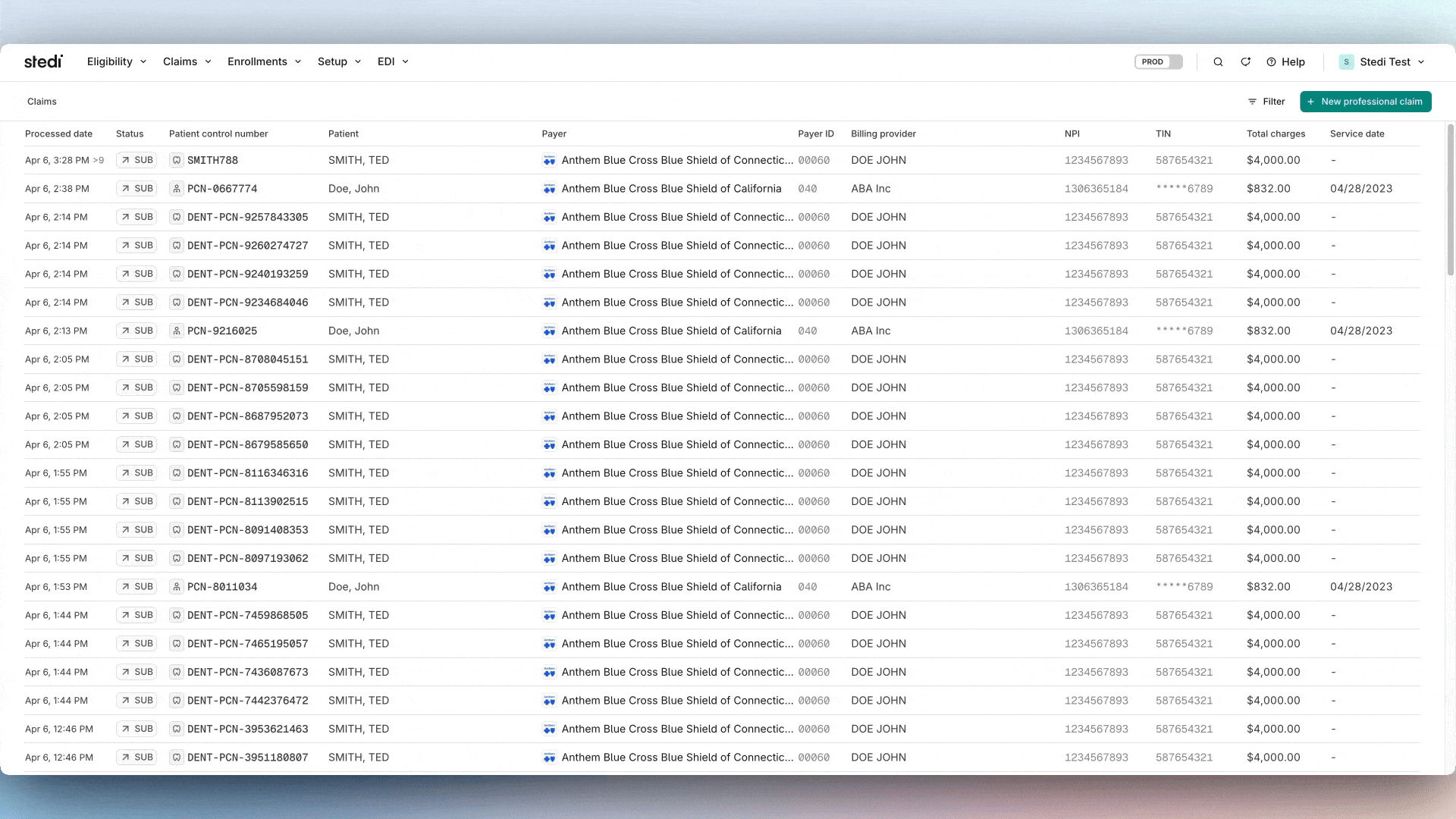Screen dimensions: 1456x819
Task: Expand the Eligibility menu
Action: tap(116, 61)
